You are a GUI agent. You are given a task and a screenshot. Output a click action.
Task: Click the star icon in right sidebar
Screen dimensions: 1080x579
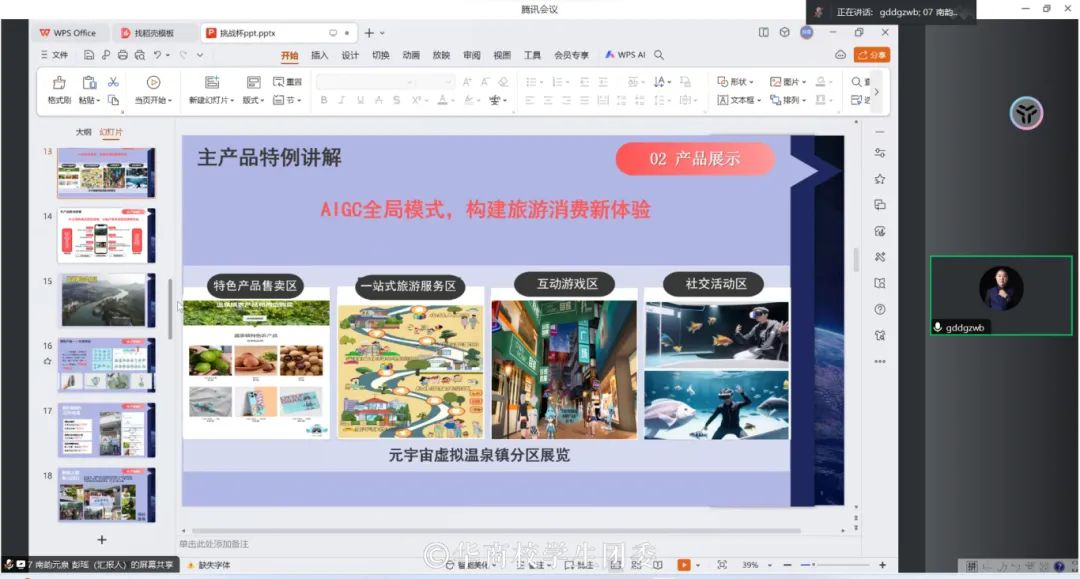pos(880,179)
